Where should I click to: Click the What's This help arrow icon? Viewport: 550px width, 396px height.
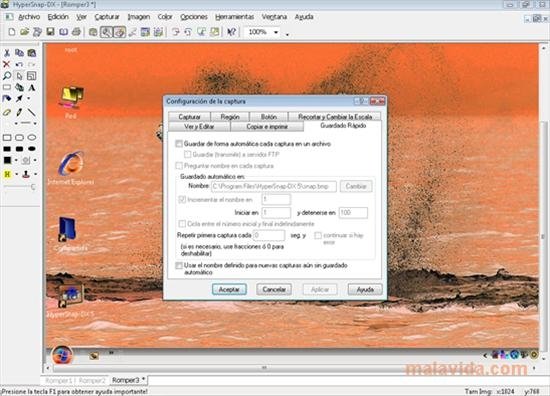pyautogui.click(x=232, y=32)
